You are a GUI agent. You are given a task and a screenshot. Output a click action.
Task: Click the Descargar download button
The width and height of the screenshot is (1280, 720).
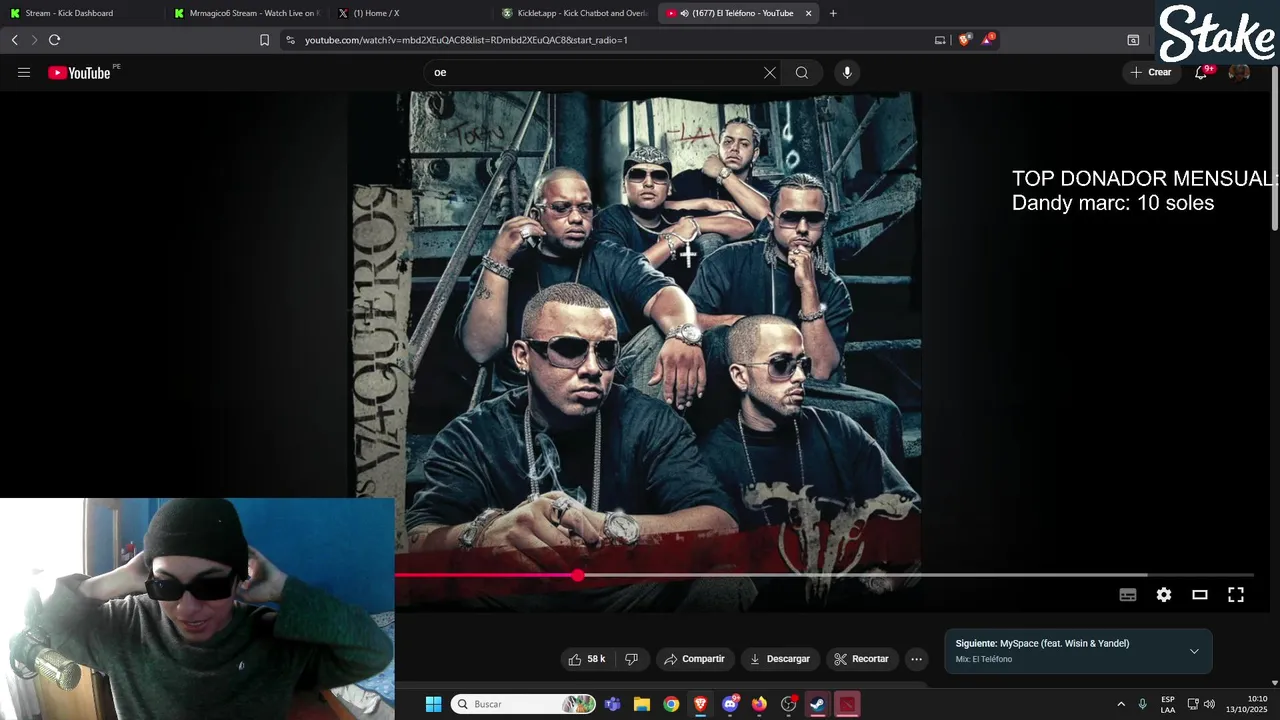point(780,659)
